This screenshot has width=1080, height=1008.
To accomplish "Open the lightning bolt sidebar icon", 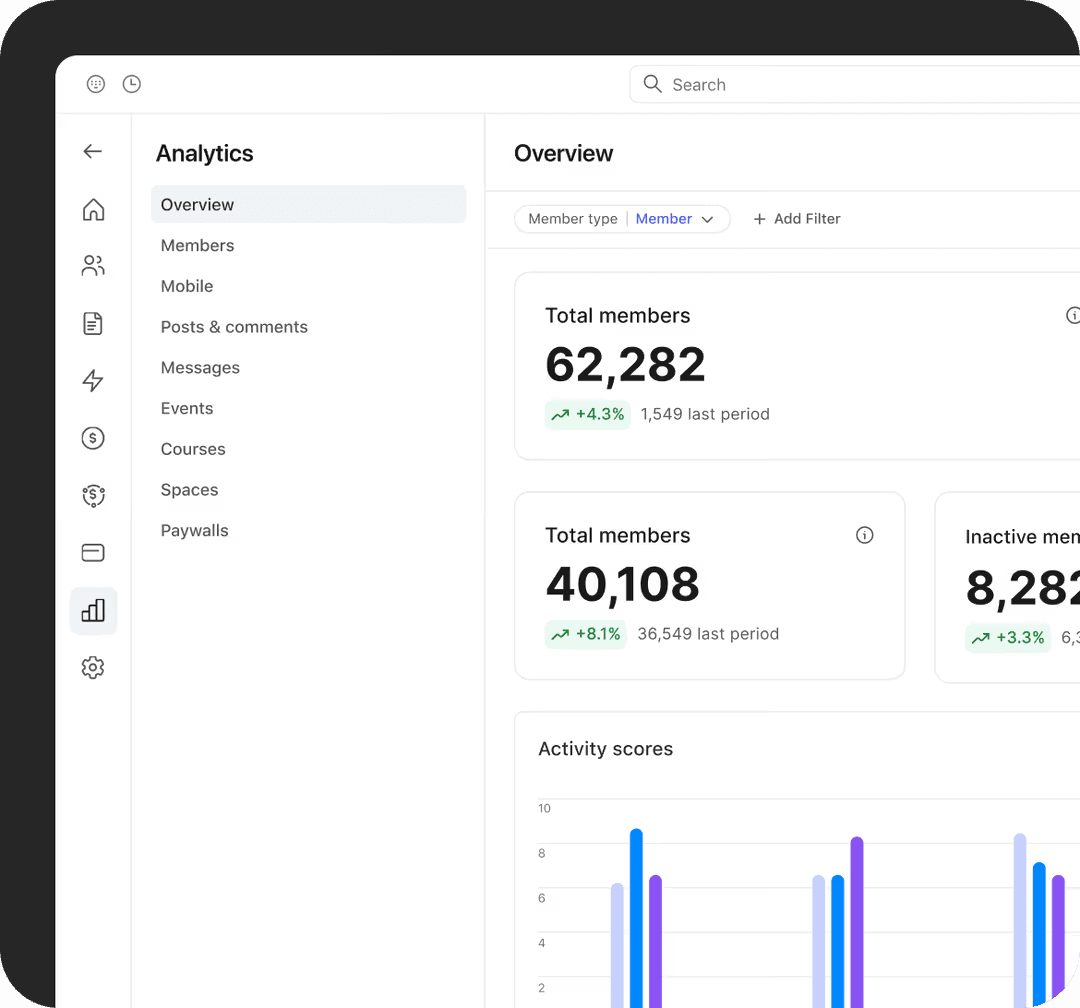I will [x=93, y=380].
